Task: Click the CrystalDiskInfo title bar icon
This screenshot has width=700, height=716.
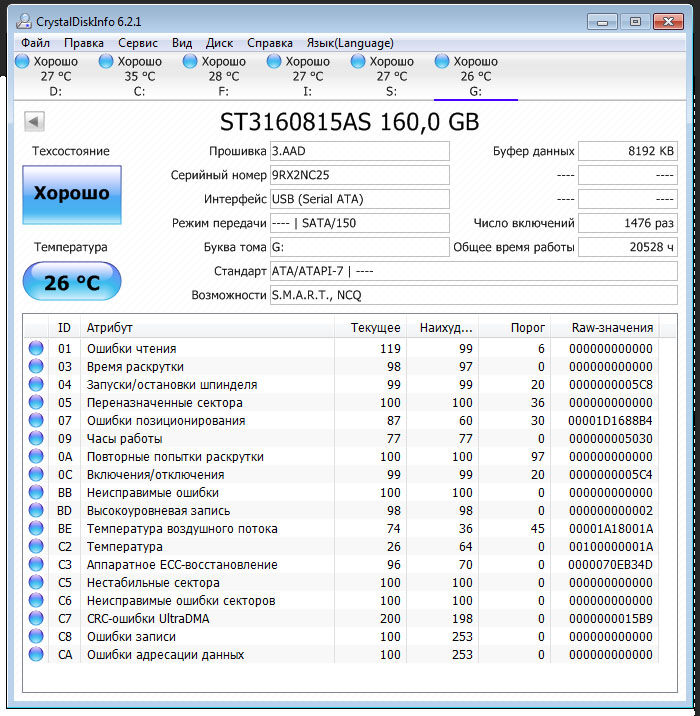Action: click(24, 21)
